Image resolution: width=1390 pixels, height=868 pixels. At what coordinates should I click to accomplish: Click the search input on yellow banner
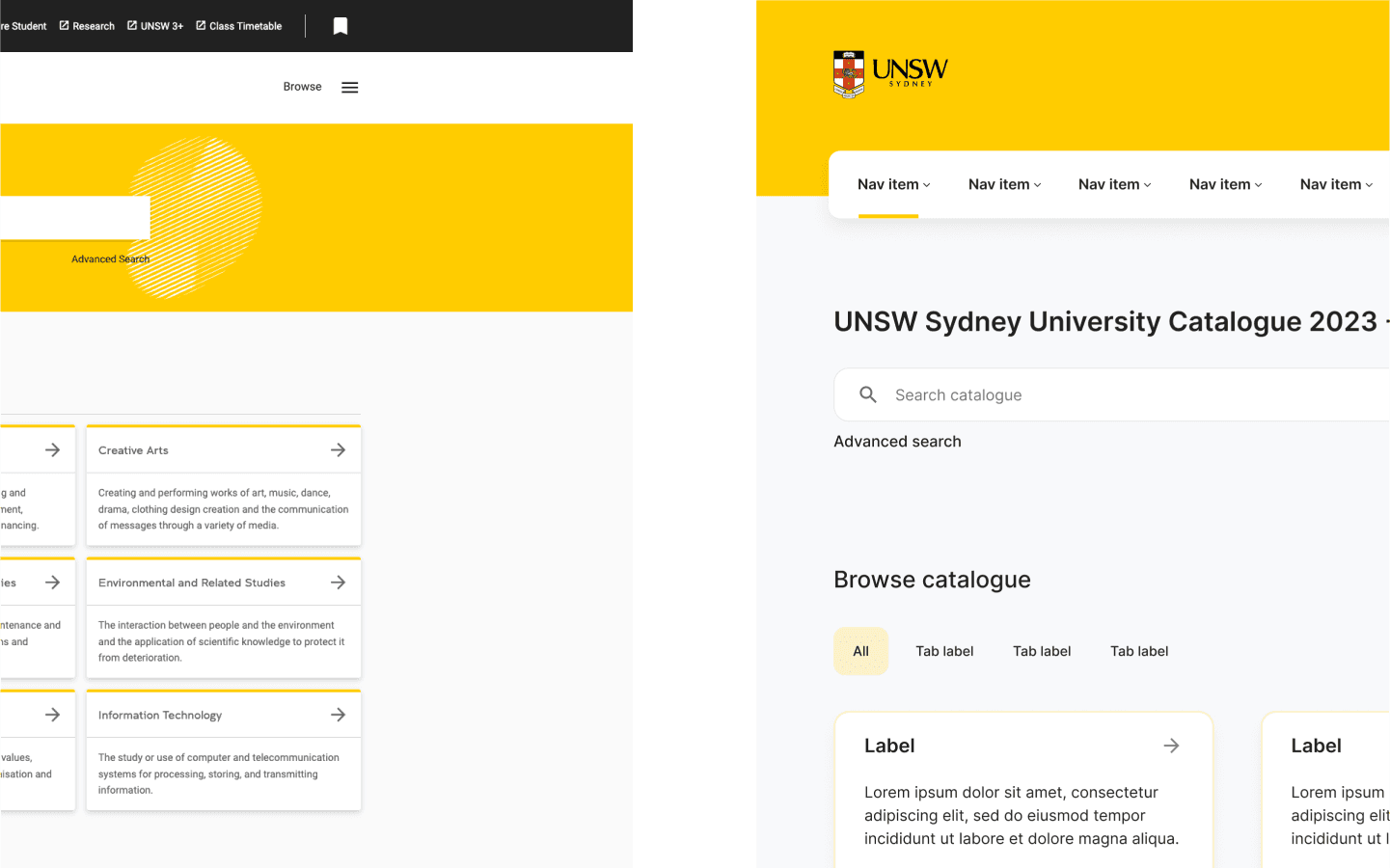click(x=75, y=218)
